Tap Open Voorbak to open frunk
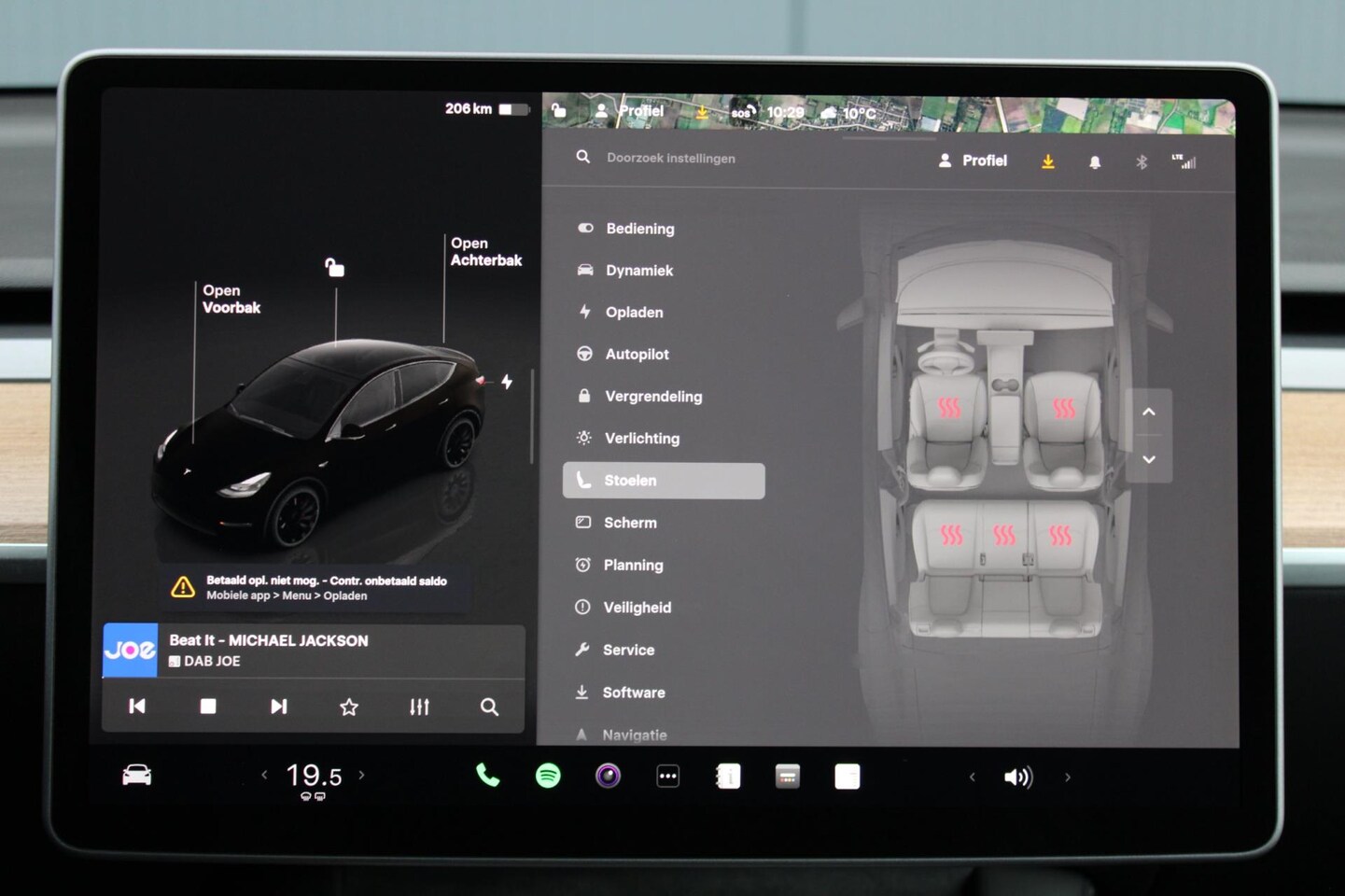 pyautogui.click(x=231, y=300)
